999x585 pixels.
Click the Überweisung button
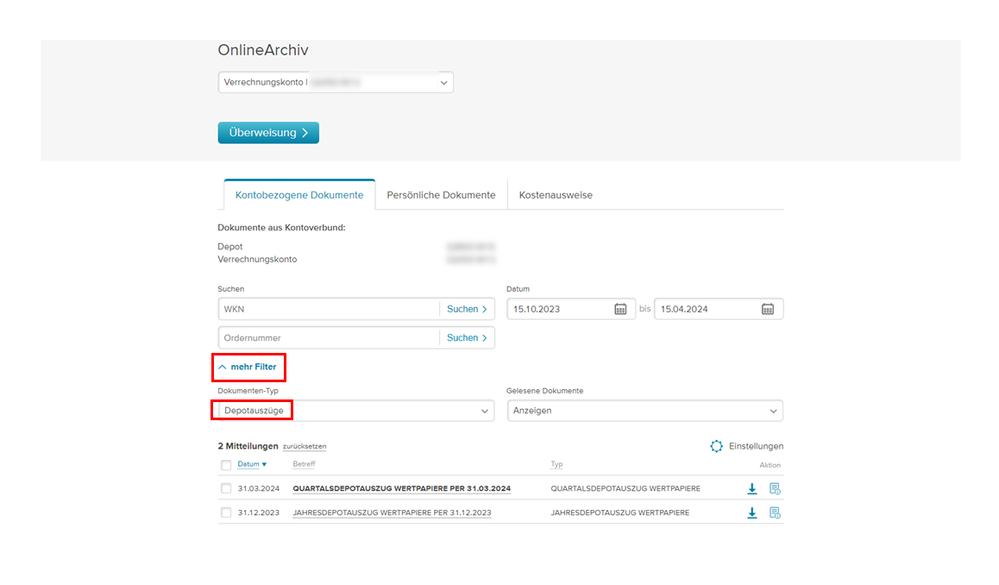(268, 132)
